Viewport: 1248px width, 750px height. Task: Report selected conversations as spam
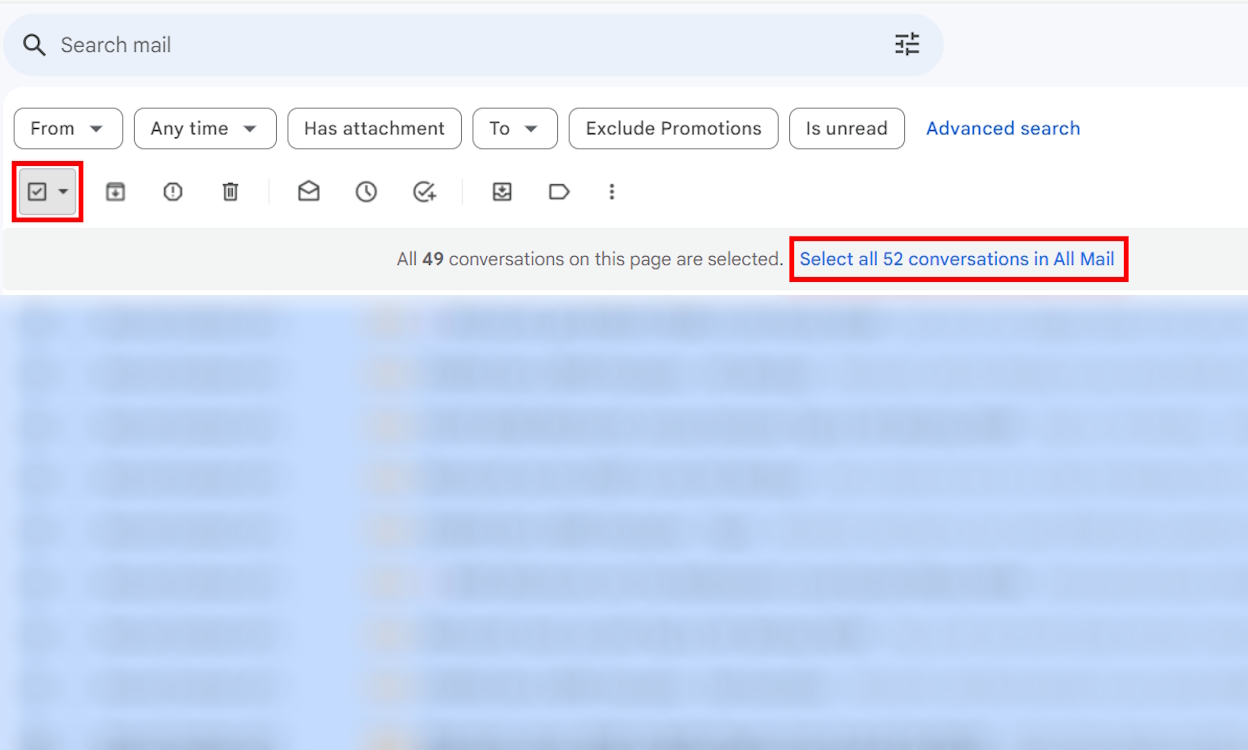[173, 192]
